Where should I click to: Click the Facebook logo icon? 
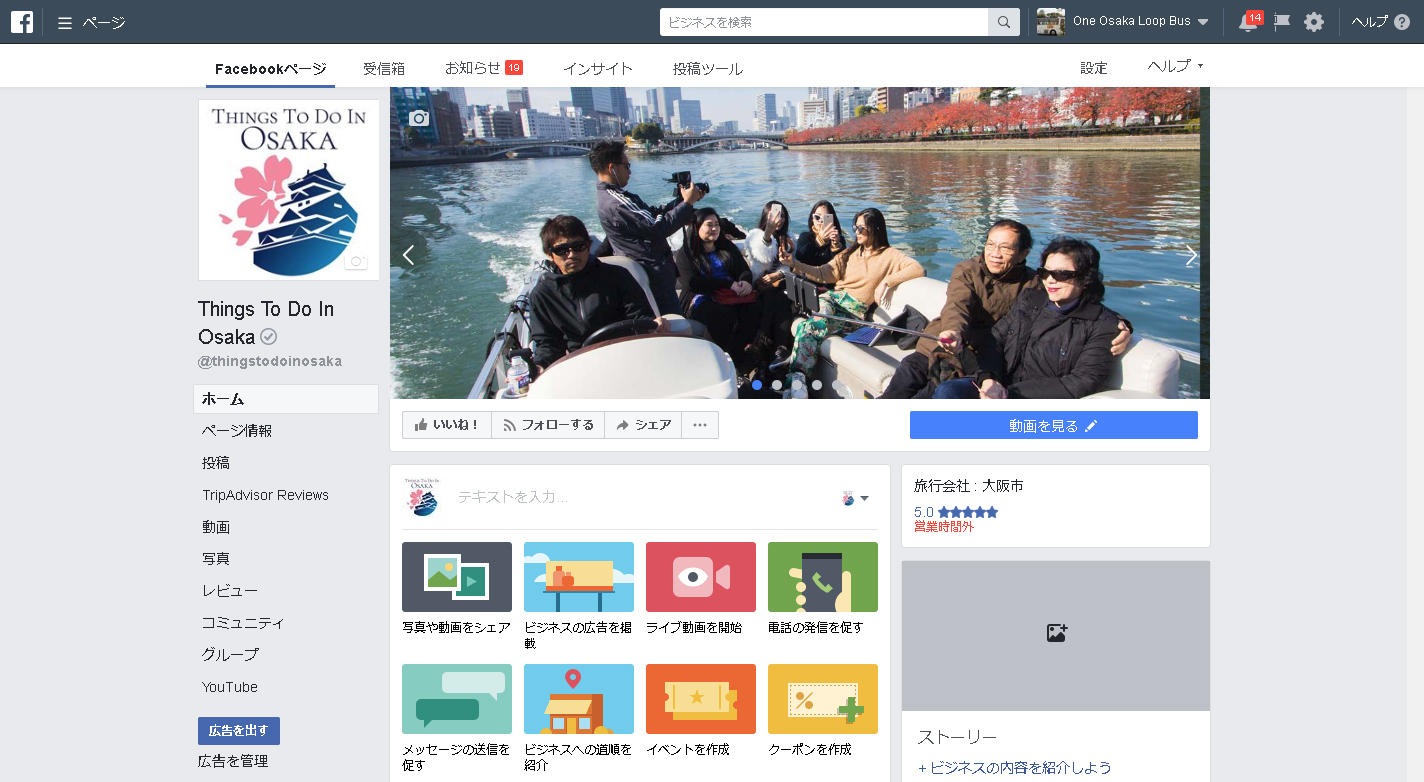click(x=22, y=22)
